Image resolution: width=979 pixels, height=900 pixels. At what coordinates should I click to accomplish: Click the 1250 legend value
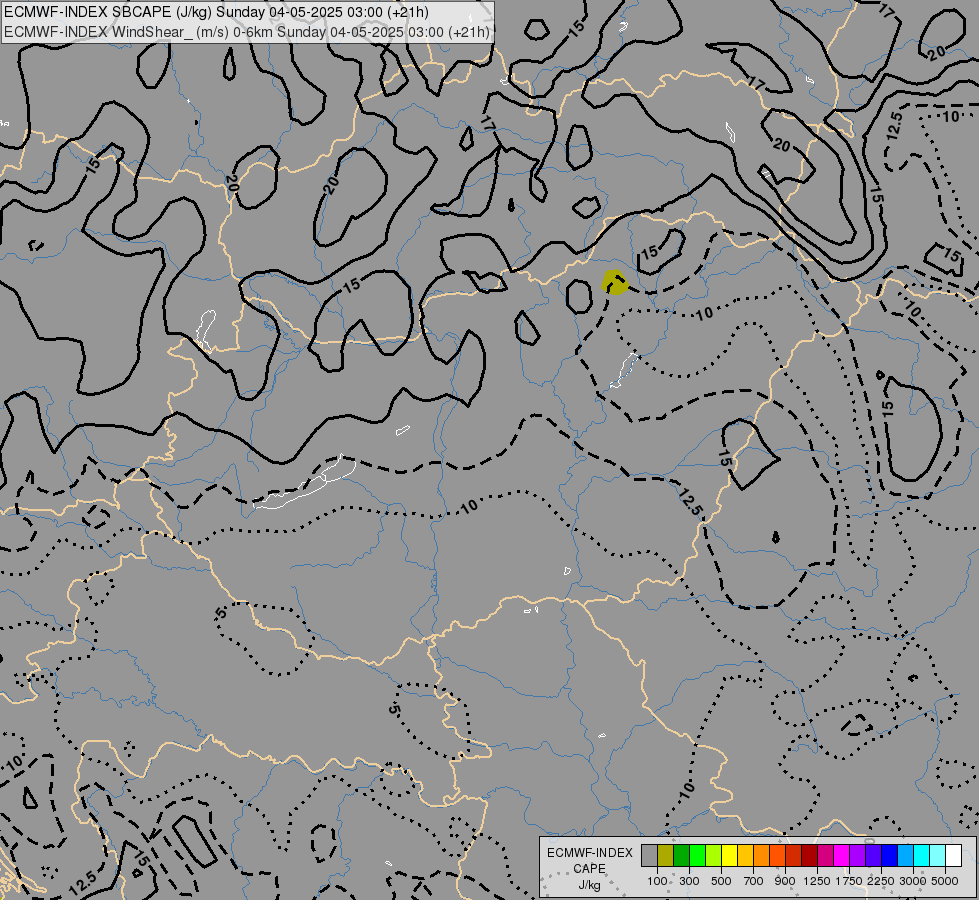[x=817, y=881]
